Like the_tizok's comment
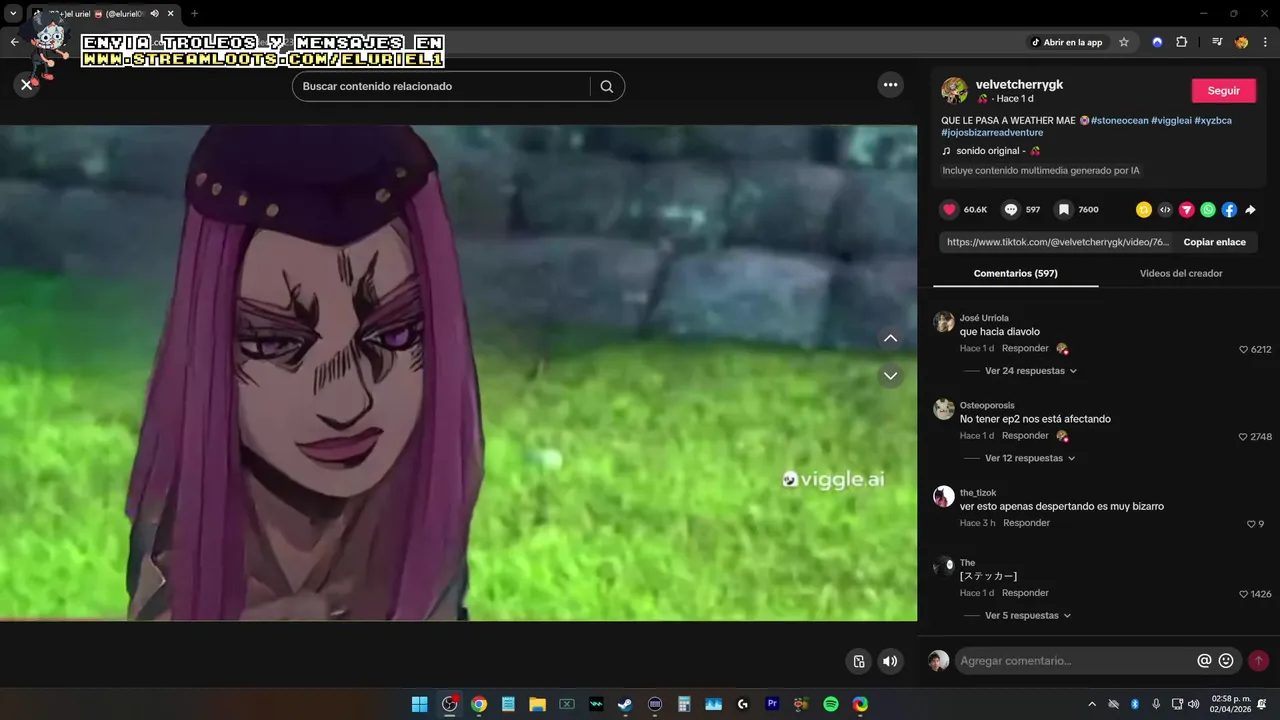 [1251, 524]
